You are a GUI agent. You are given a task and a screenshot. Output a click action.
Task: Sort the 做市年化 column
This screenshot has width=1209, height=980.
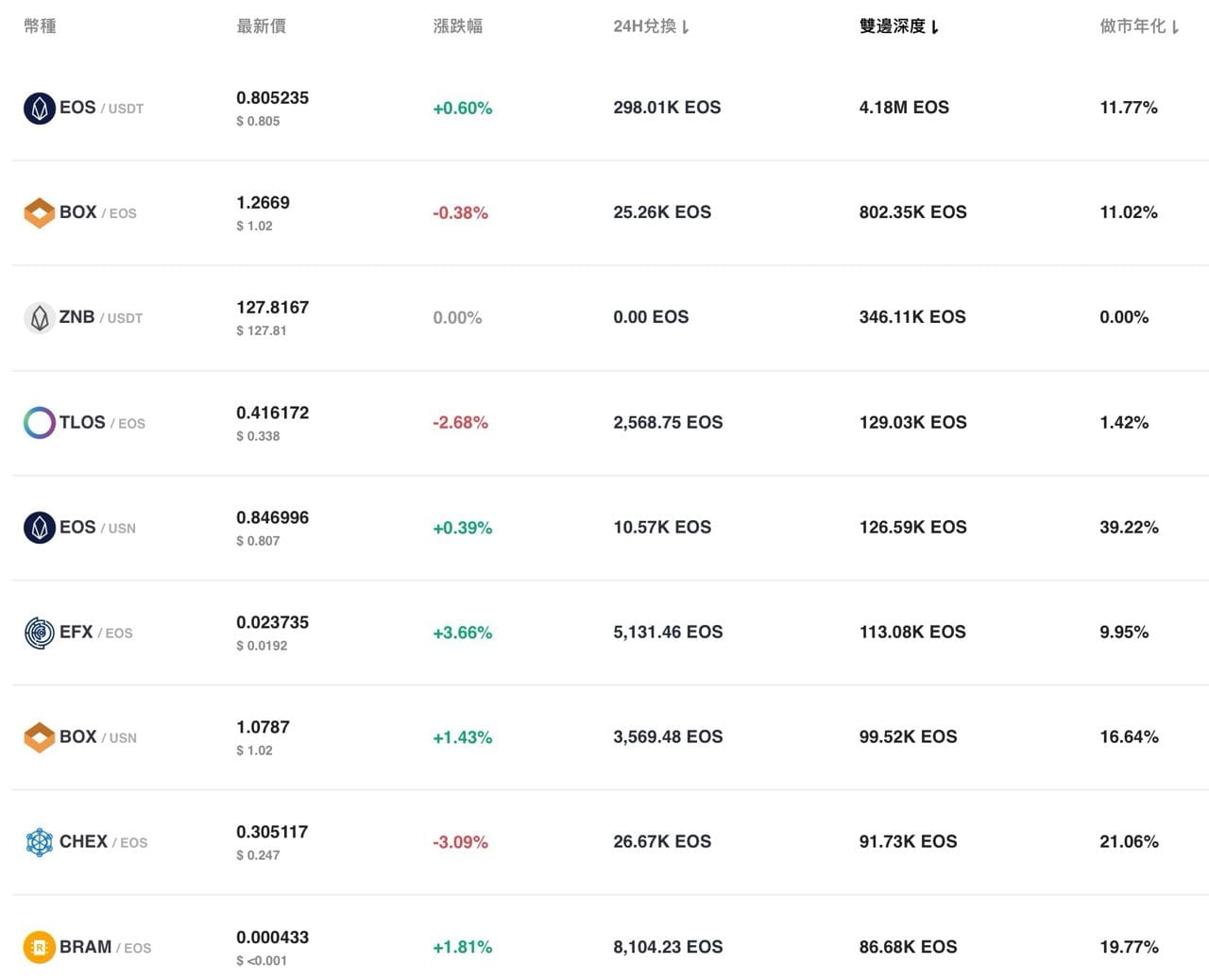(x=1138, y=26)
